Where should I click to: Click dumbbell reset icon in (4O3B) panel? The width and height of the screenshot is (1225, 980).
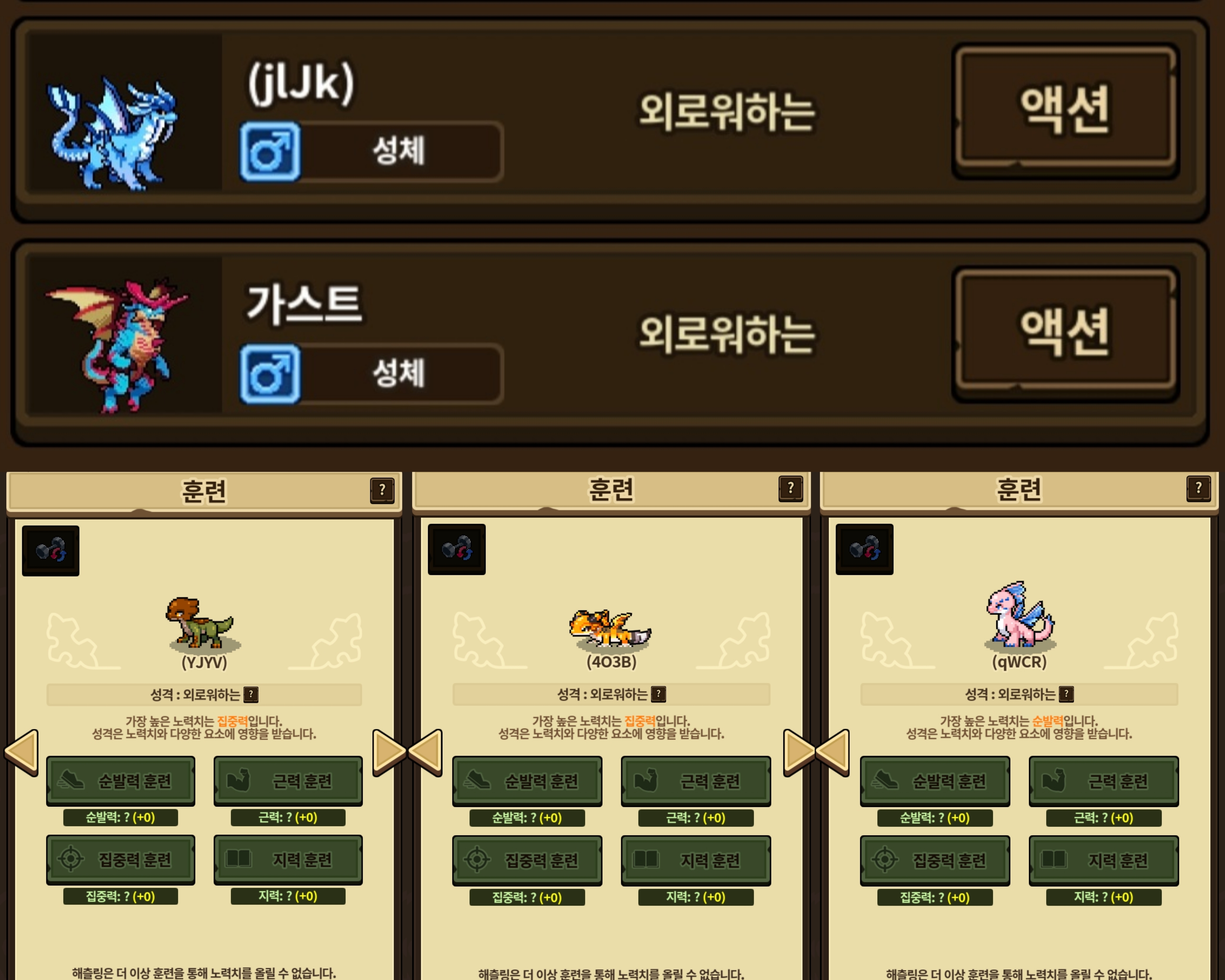point(457,549)
